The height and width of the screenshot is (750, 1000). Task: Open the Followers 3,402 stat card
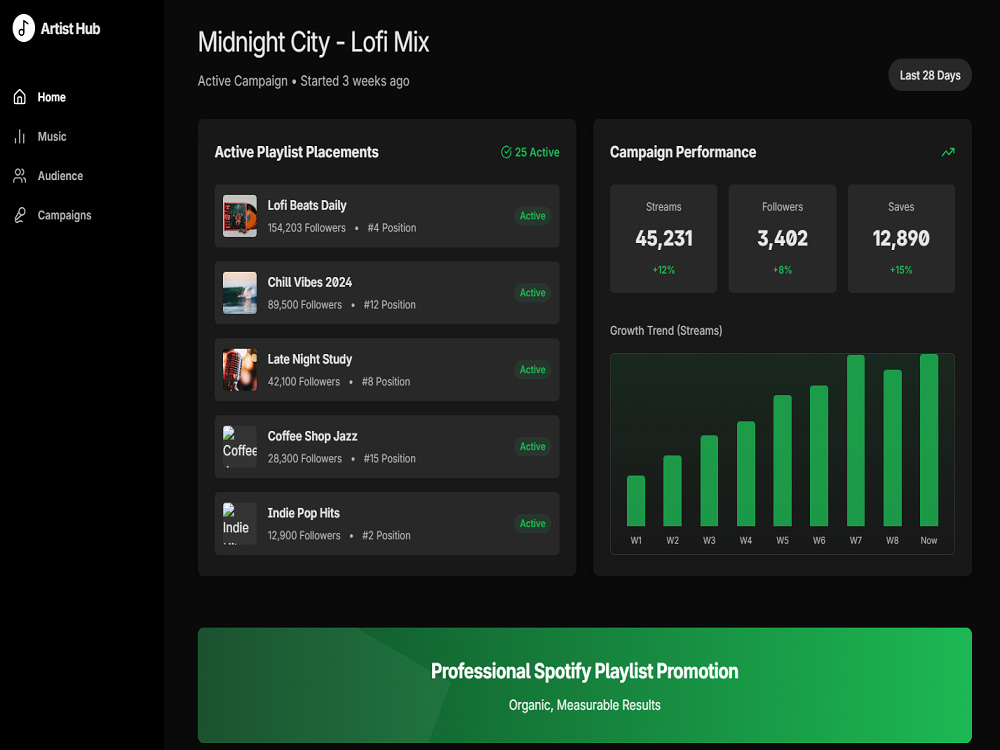783,239
